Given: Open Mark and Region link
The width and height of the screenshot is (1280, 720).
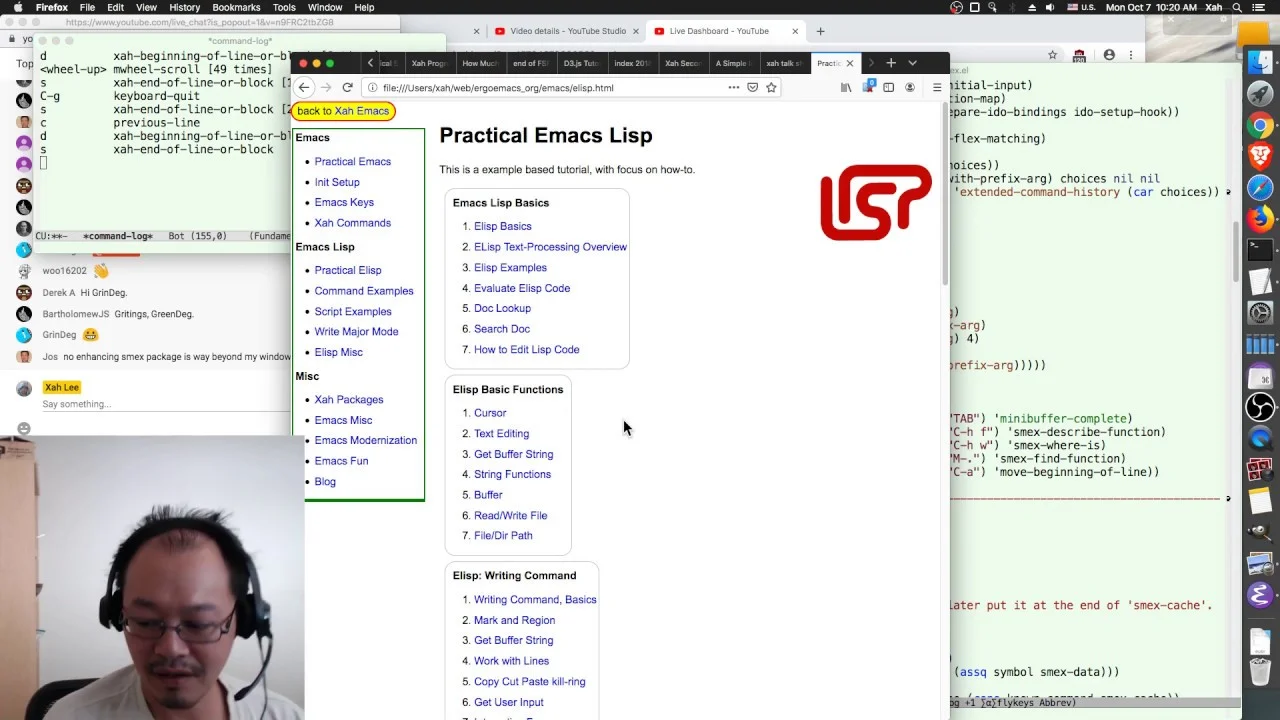Looking at the screenshot, I should click(x=514, y=620).
